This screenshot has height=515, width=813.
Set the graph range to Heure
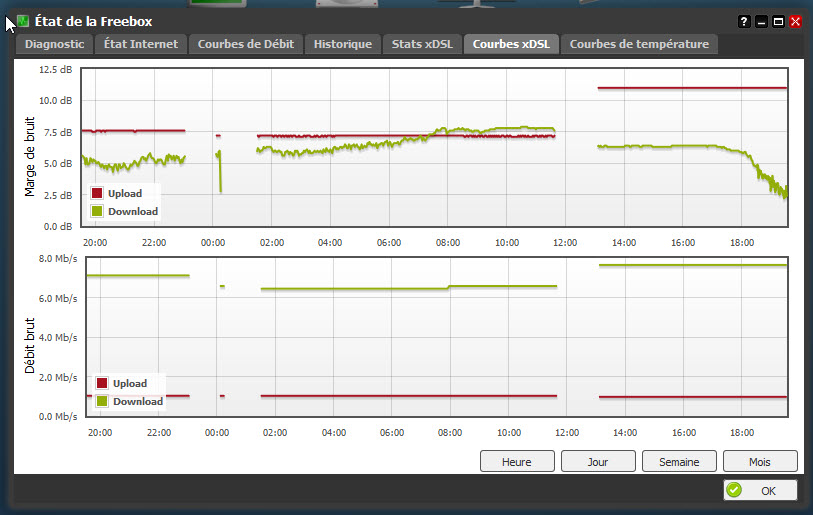(517, 462)
